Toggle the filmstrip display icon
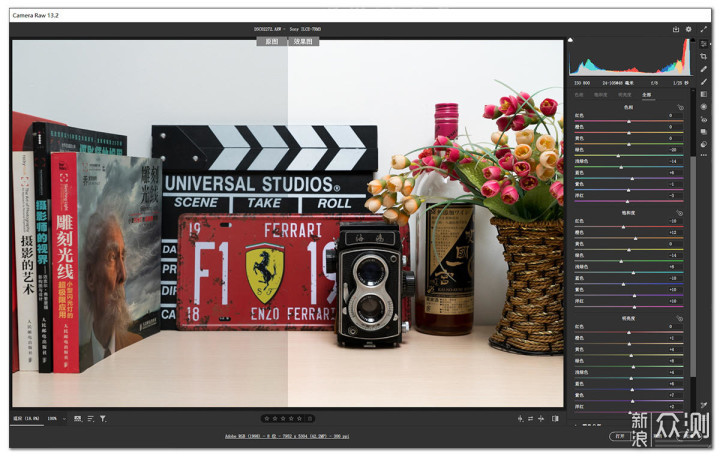The width and height of the screenshot is (720, 457). pyautogui.click(x=78, y=419)
